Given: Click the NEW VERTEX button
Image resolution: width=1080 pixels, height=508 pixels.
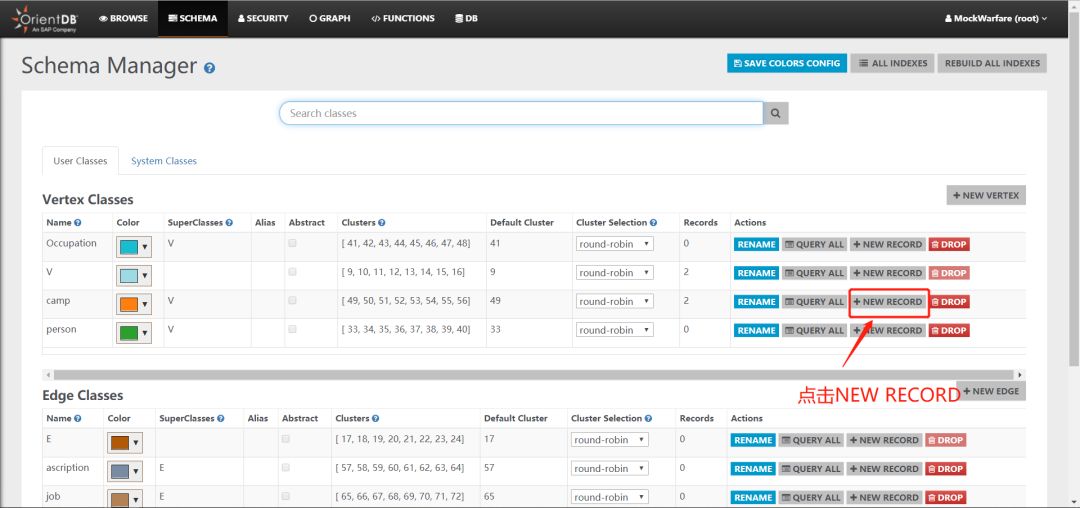Looking at the screenshot, I should click(x=986, y=195).
